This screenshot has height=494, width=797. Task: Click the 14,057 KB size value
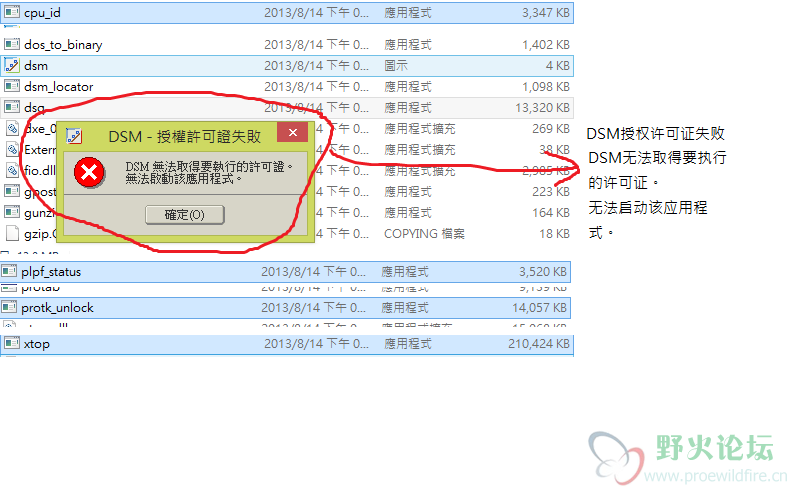(x=539, y=308)
